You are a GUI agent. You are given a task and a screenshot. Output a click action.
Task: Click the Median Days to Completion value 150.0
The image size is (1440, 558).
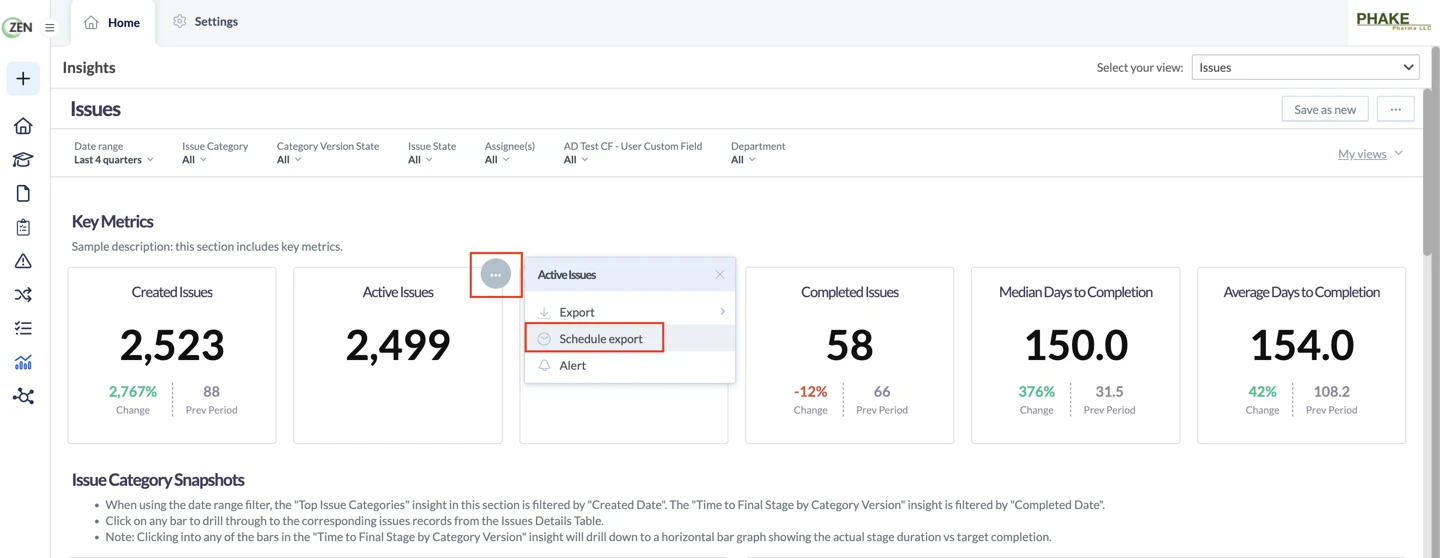[x=1076, y=345]
